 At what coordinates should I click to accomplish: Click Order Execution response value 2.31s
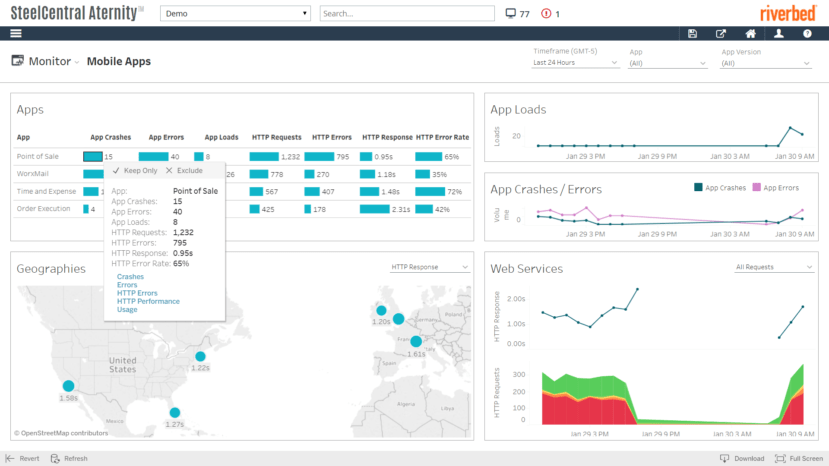click(401, 209)
